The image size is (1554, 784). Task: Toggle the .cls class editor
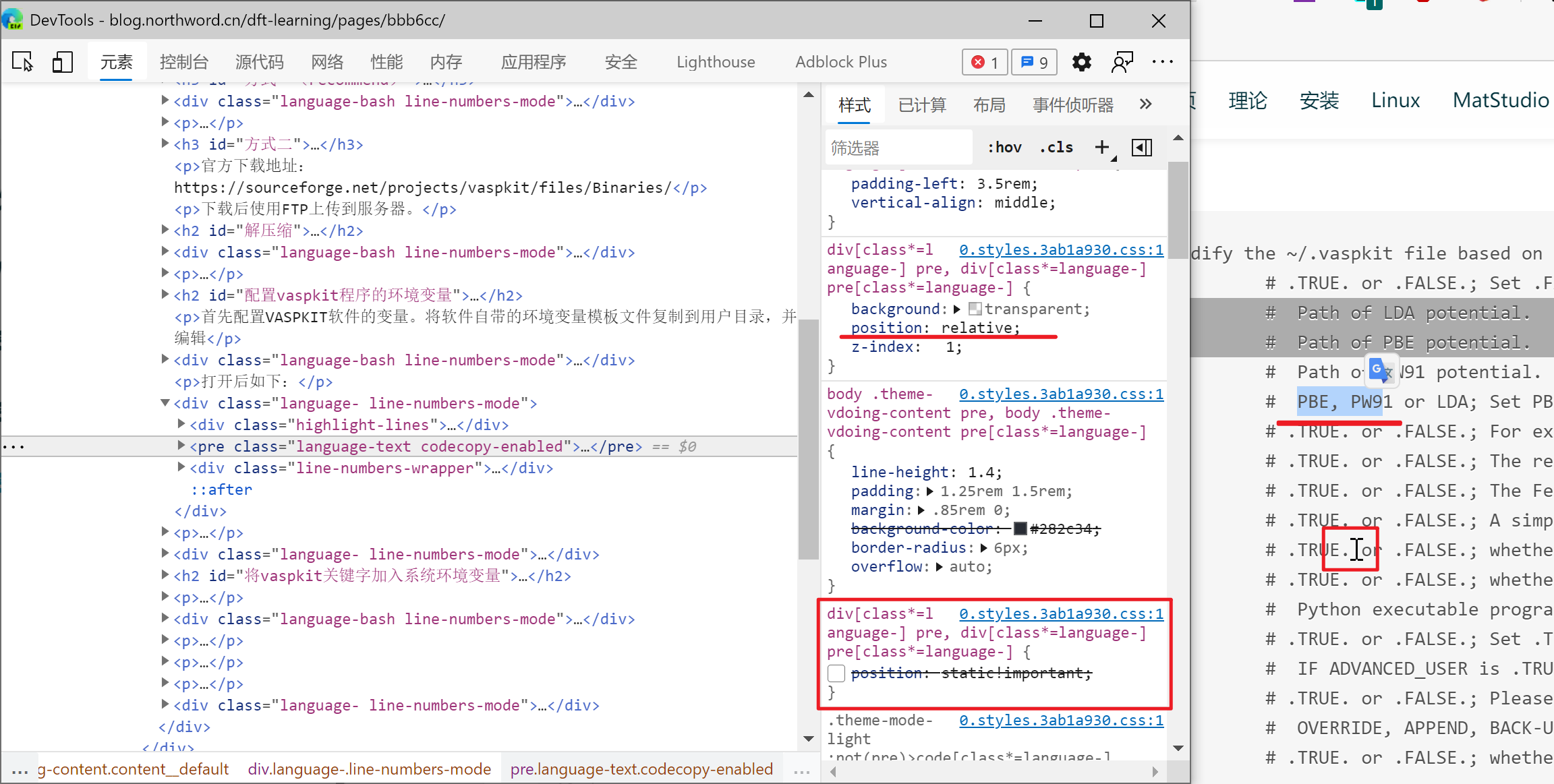point(1056,147)
